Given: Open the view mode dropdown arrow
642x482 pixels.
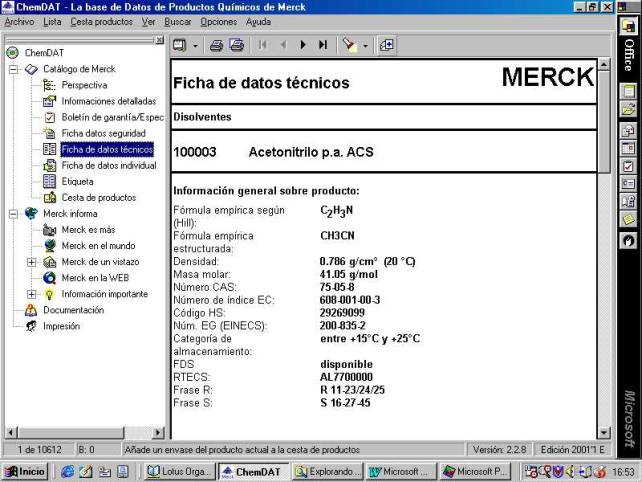Looking at the screenshot, I should point(194,45).
